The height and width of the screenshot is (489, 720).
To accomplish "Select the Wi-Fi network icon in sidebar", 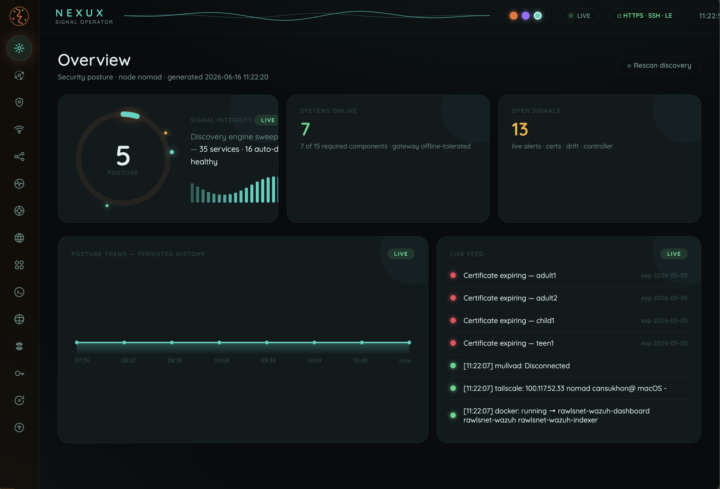I will [19, 129].
